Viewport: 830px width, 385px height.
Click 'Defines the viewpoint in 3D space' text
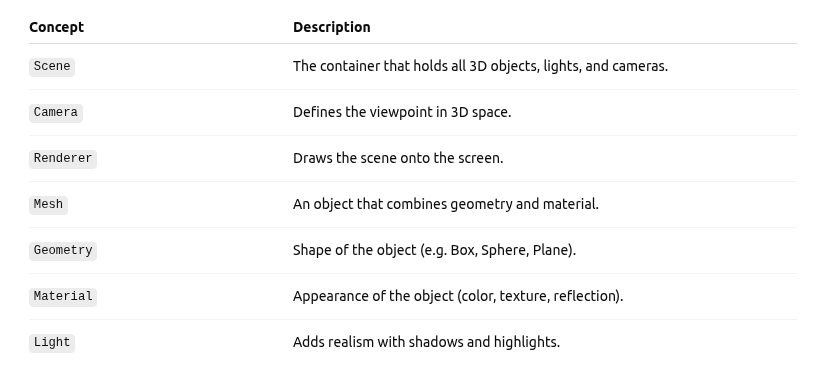pos(402,112)
